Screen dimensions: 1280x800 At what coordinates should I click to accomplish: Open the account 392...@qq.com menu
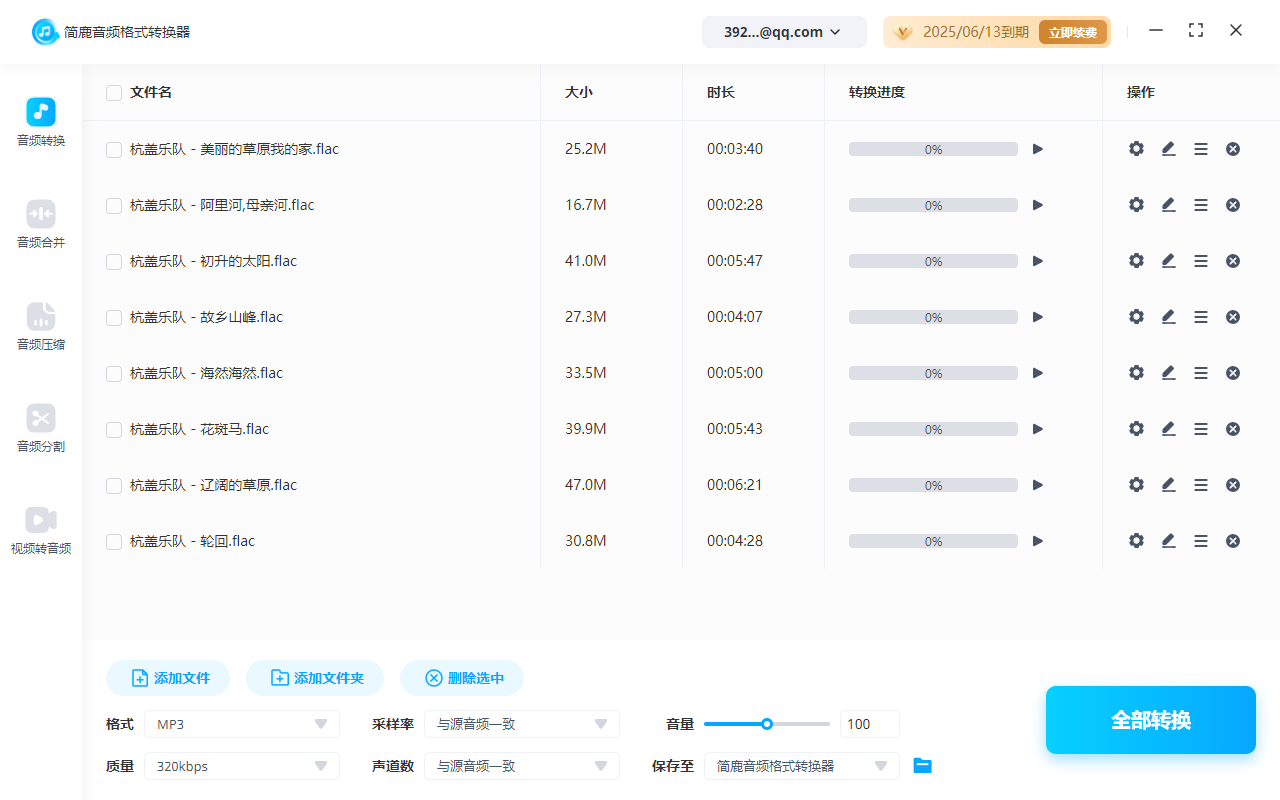pyautogui.click(x=784, y=31)
